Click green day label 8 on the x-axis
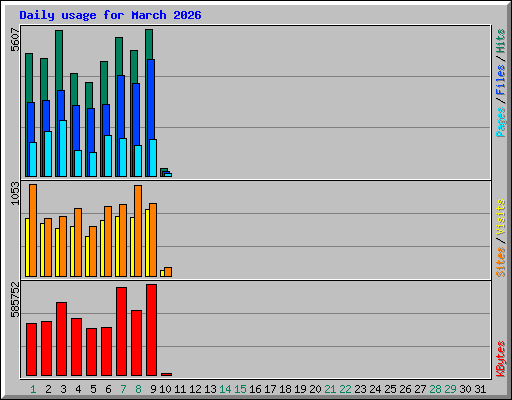This screenshot has width=512, height=400. coord(138,389)
